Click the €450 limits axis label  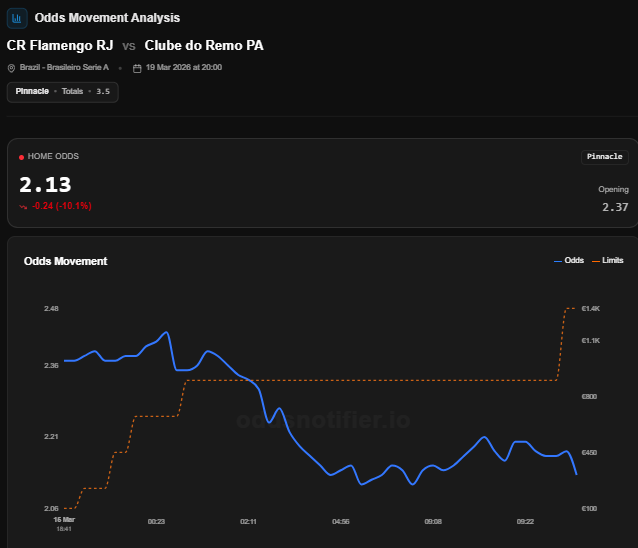coord(589,452)
